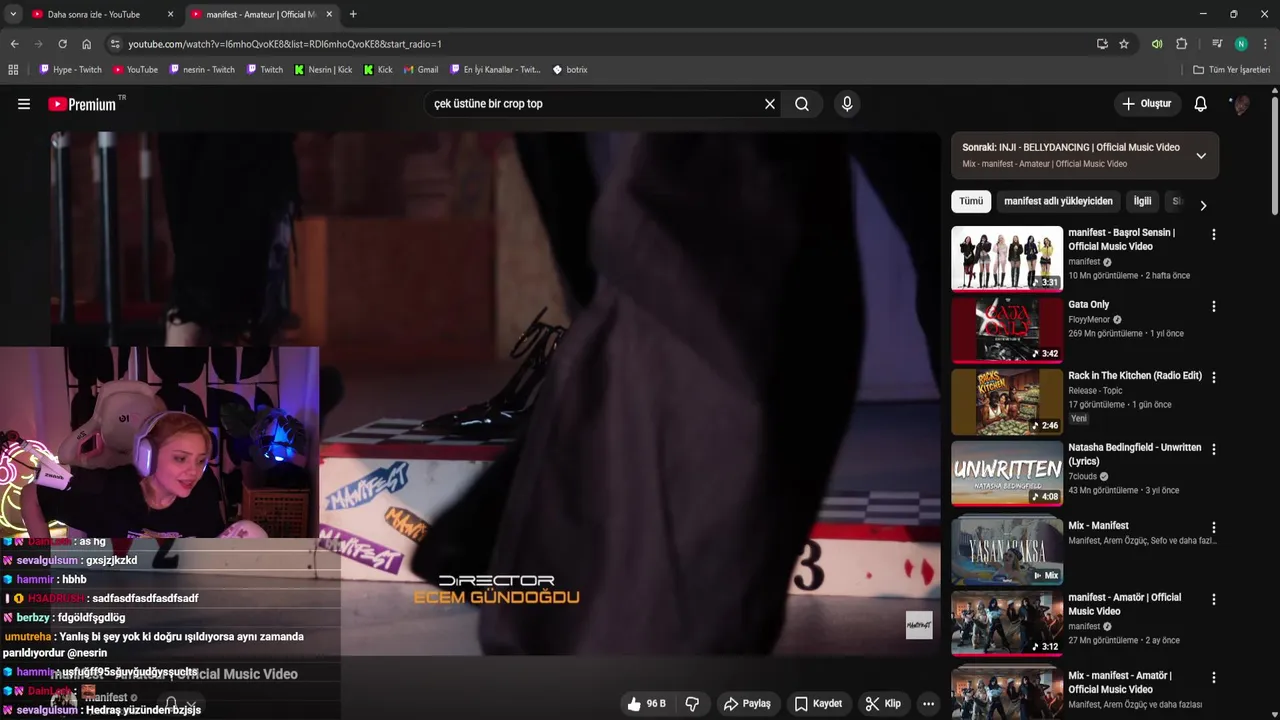Expand the Sonraki playlist queue panel
1280x720 pixels.
pos(1201,155)
